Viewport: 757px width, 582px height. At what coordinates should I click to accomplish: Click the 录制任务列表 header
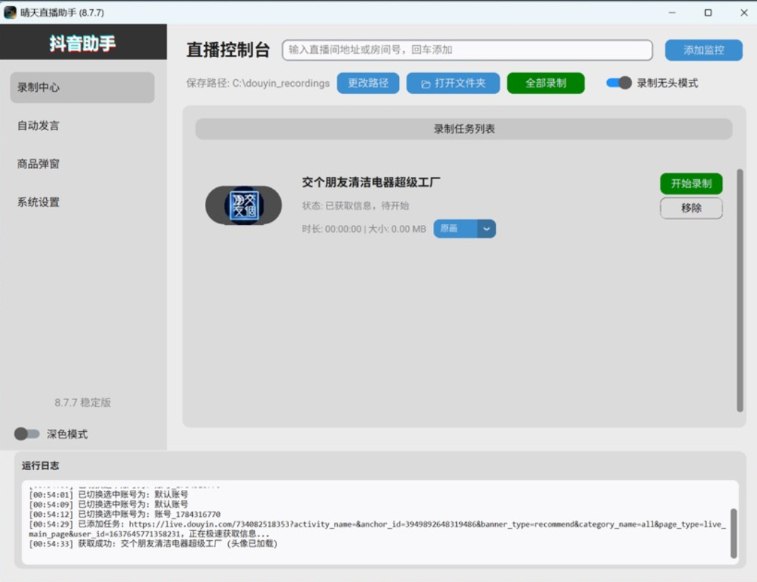[x=463, y=129]
